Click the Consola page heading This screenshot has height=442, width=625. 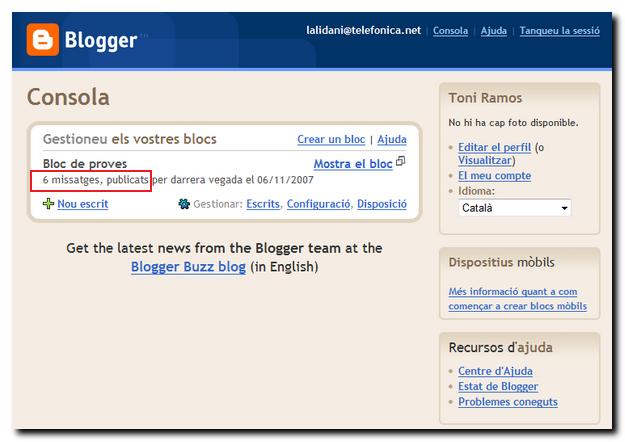[68, 97]
